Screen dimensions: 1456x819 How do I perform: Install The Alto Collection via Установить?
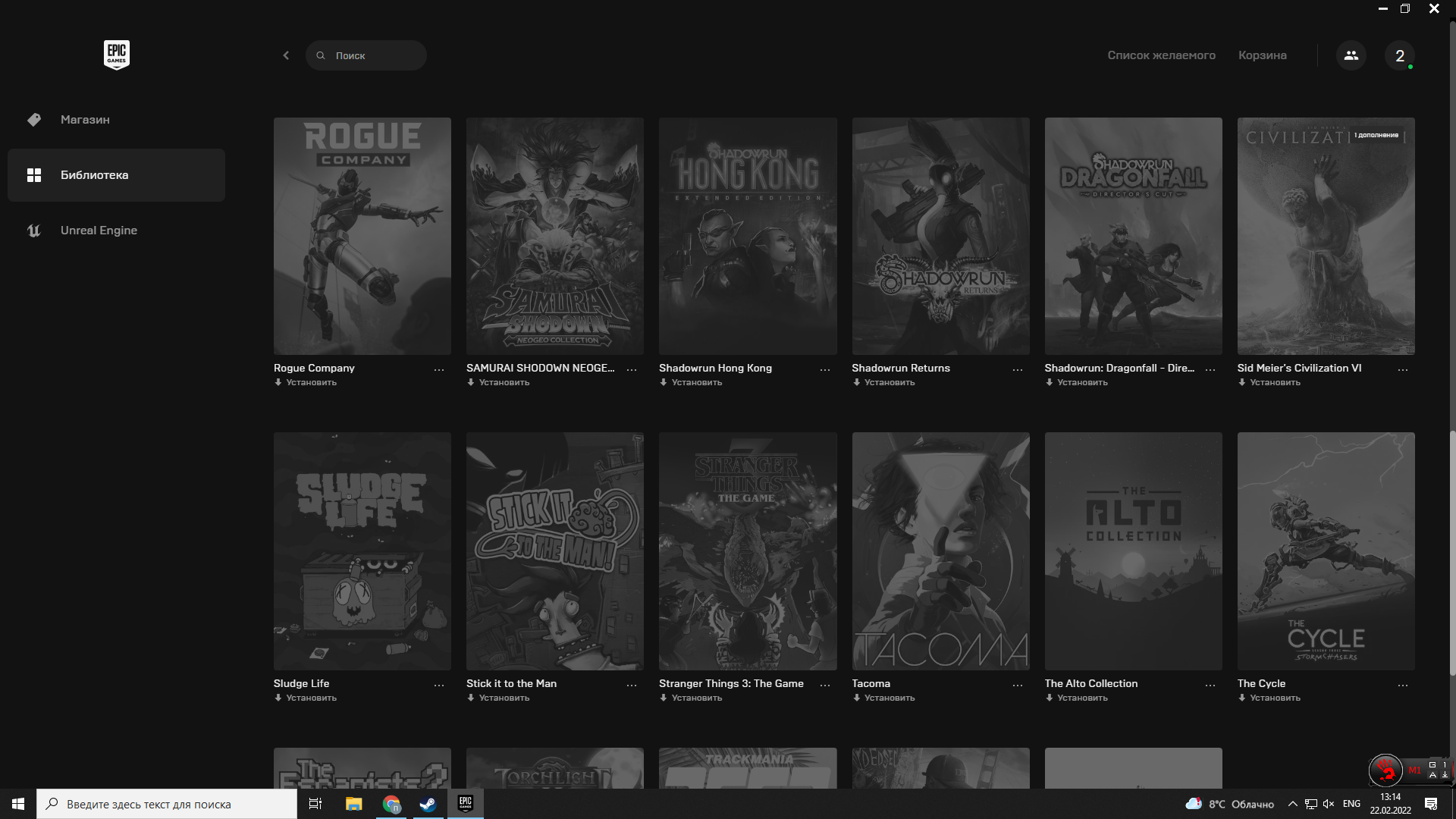1076,698
